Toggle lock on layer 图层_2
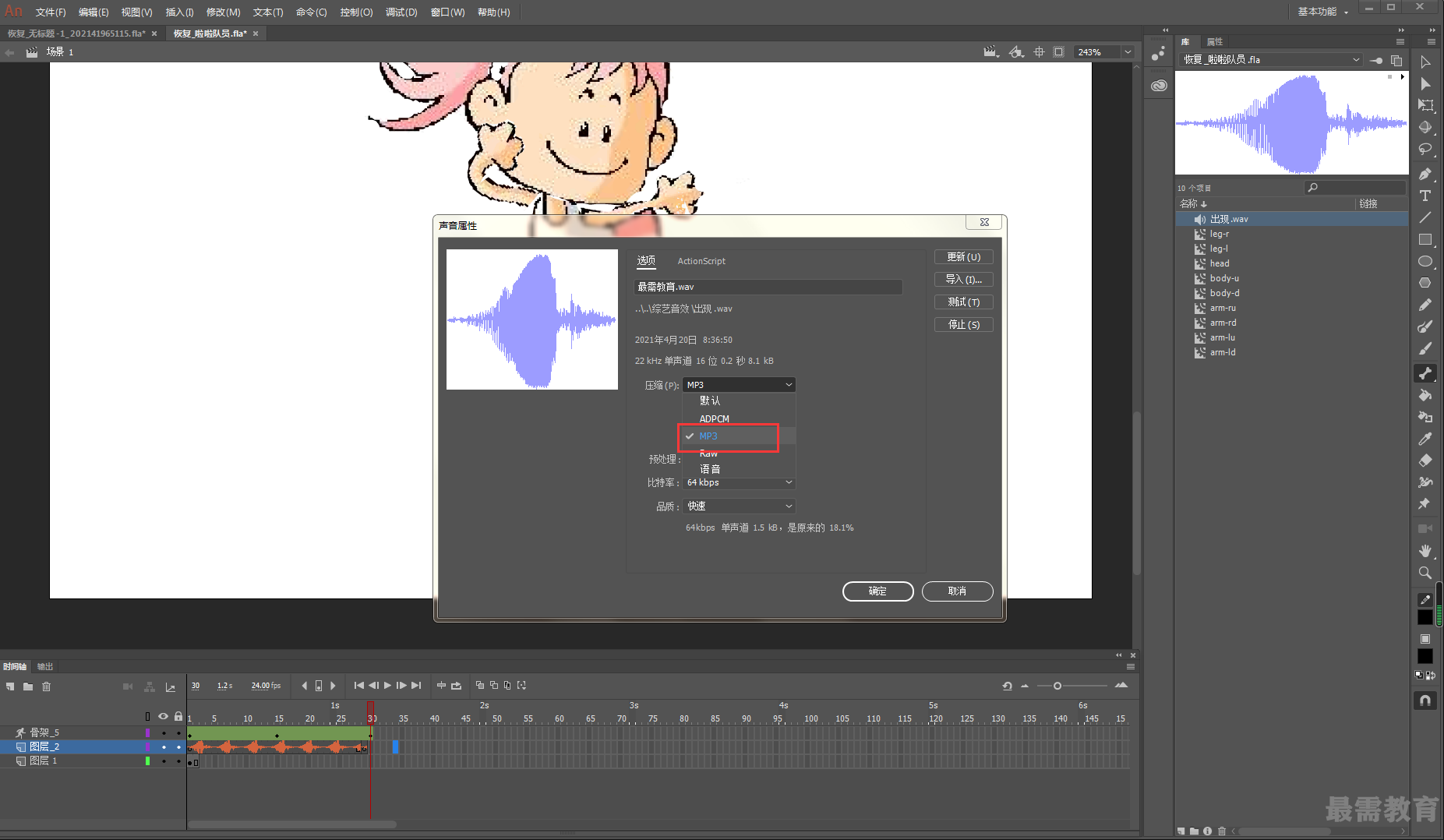The image size is (1444, 840). coord(178,747)
